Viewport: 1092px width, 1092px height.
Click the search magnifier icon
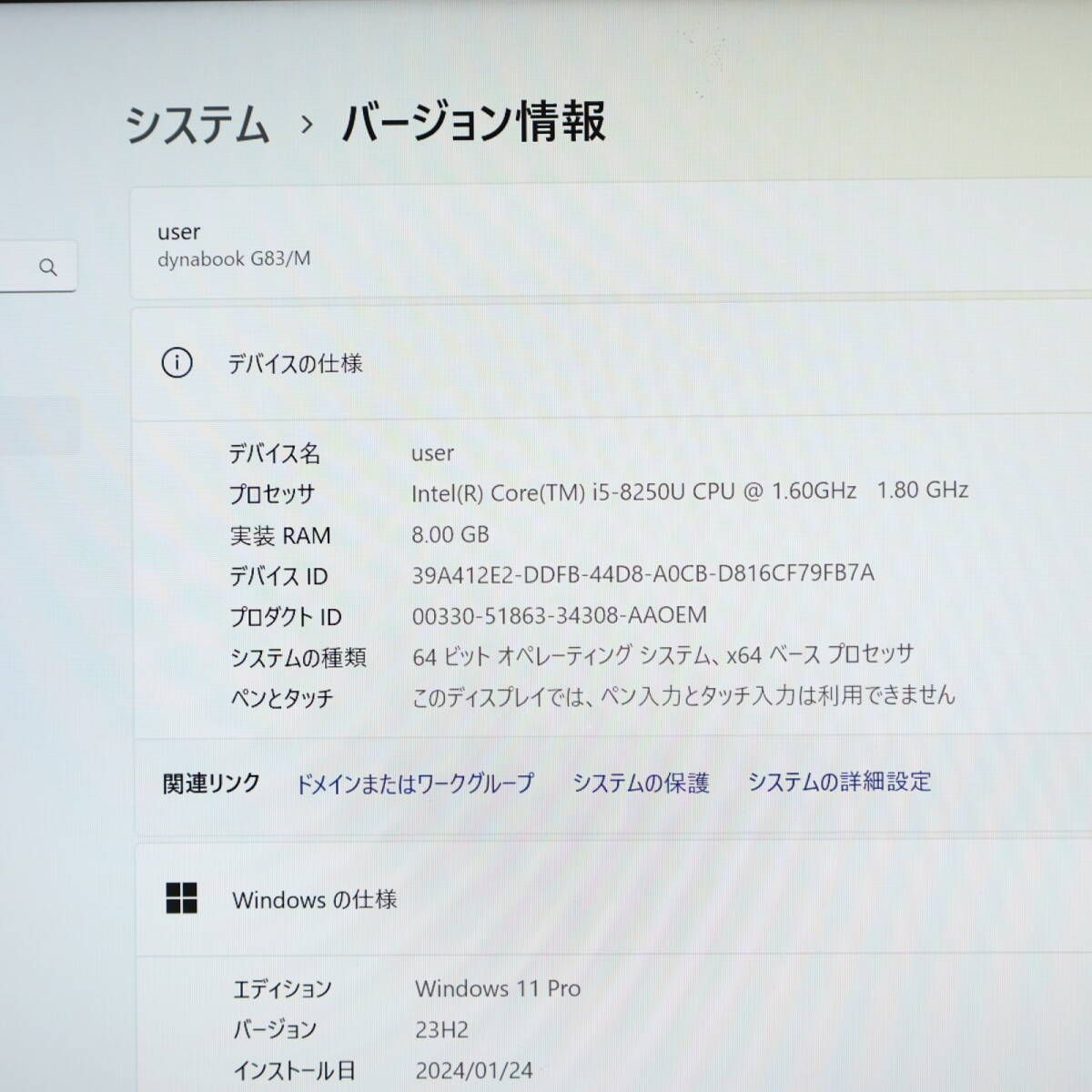pyautogui.click(x=48, y=267)
